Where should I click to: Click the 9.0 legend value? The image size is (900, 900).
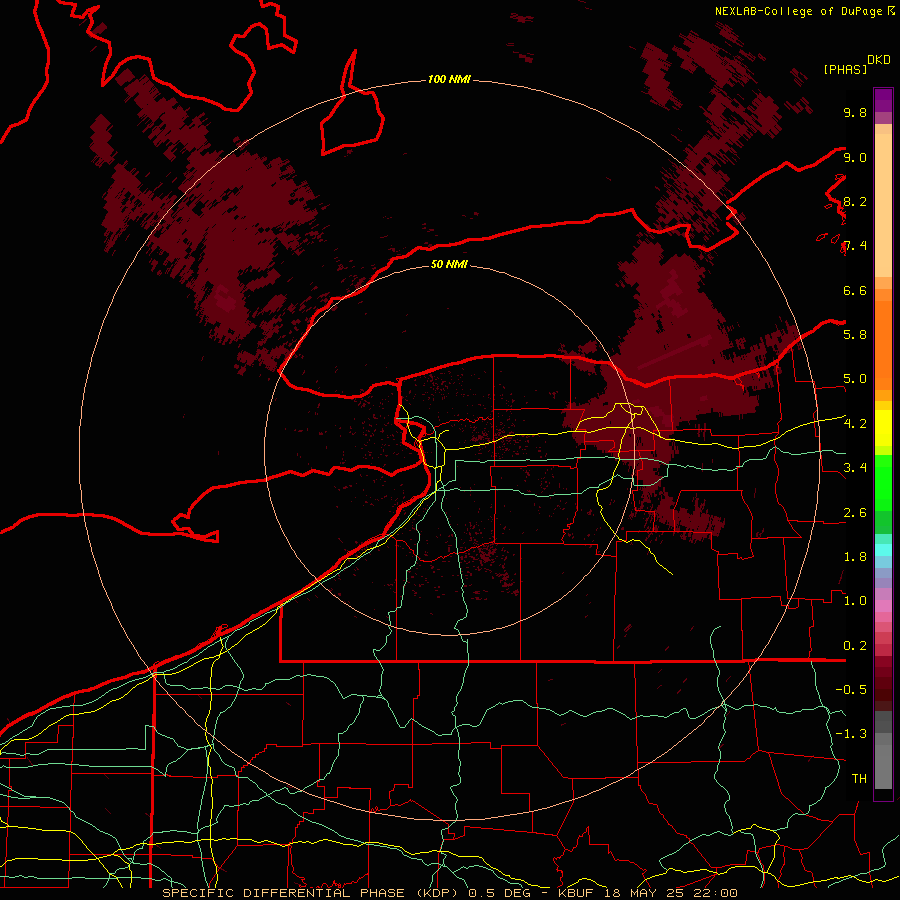point(855,157)
